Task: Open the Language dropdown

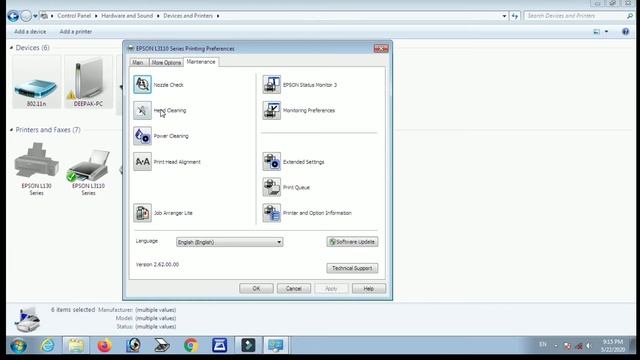Action: (229, 242)
